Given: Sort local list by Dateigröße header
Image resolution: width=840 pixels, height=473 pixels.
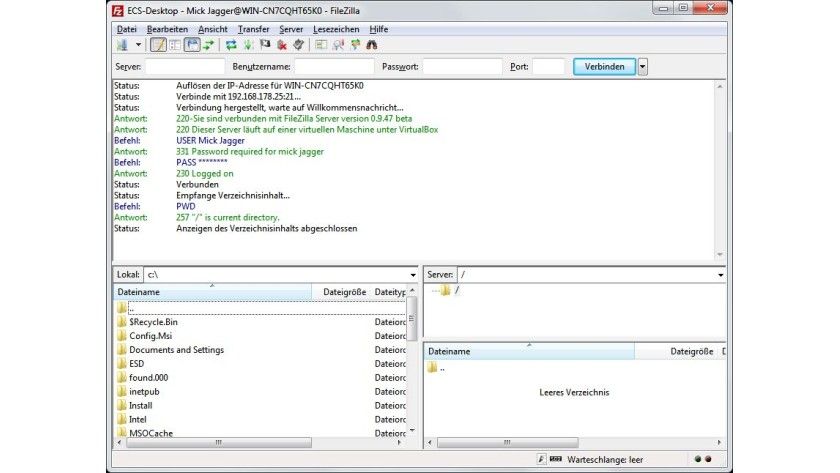Looking at the screenshot, I should tap(343, 292).
